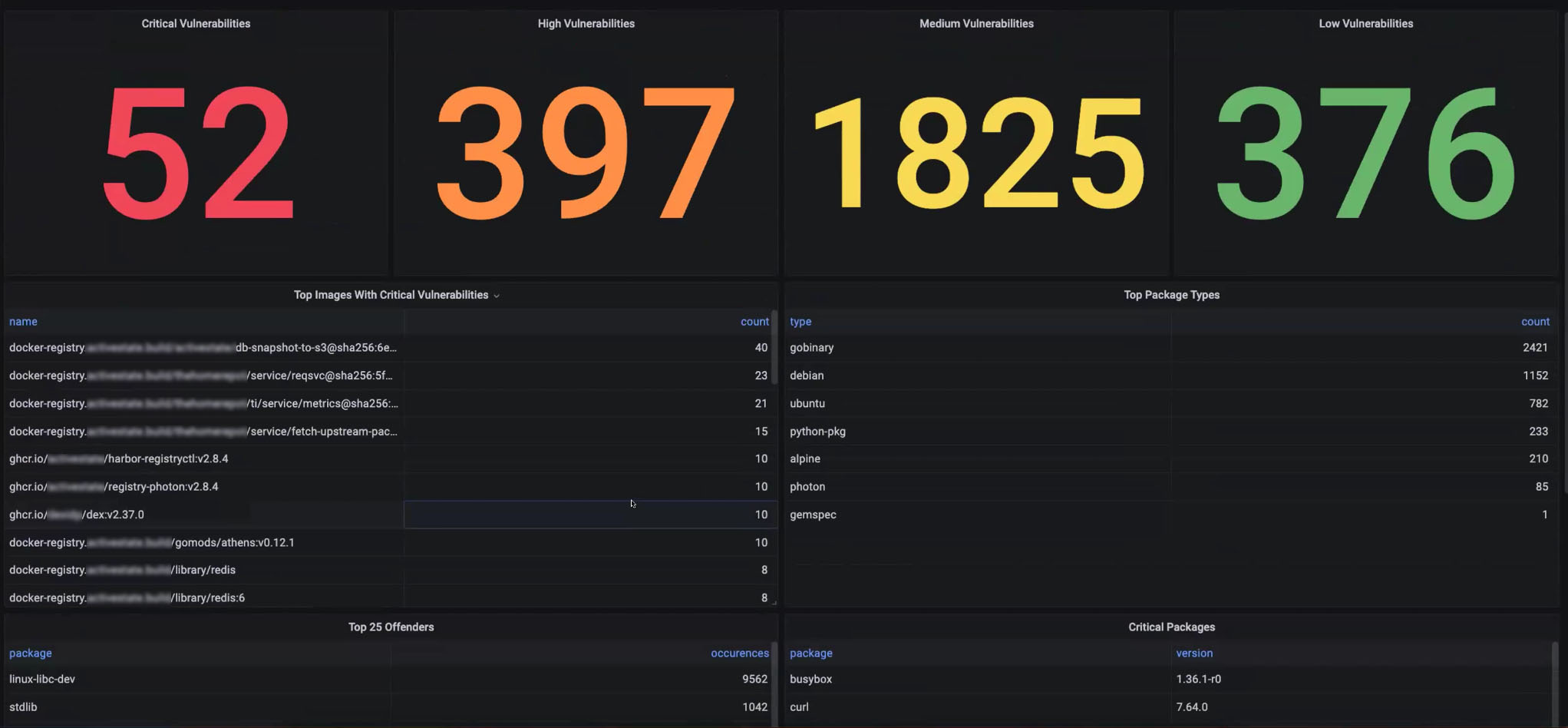Open the Top Images With Critical Vulnerabilities panel menu
This screenshot has height=728, width=1568.
[497, 295]
